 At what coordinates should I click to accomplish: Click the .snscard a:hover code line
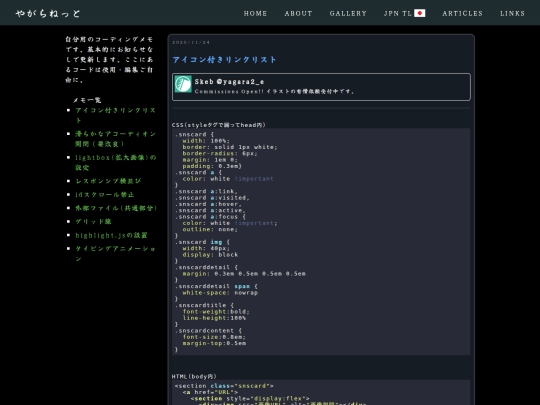pos(208,204)
